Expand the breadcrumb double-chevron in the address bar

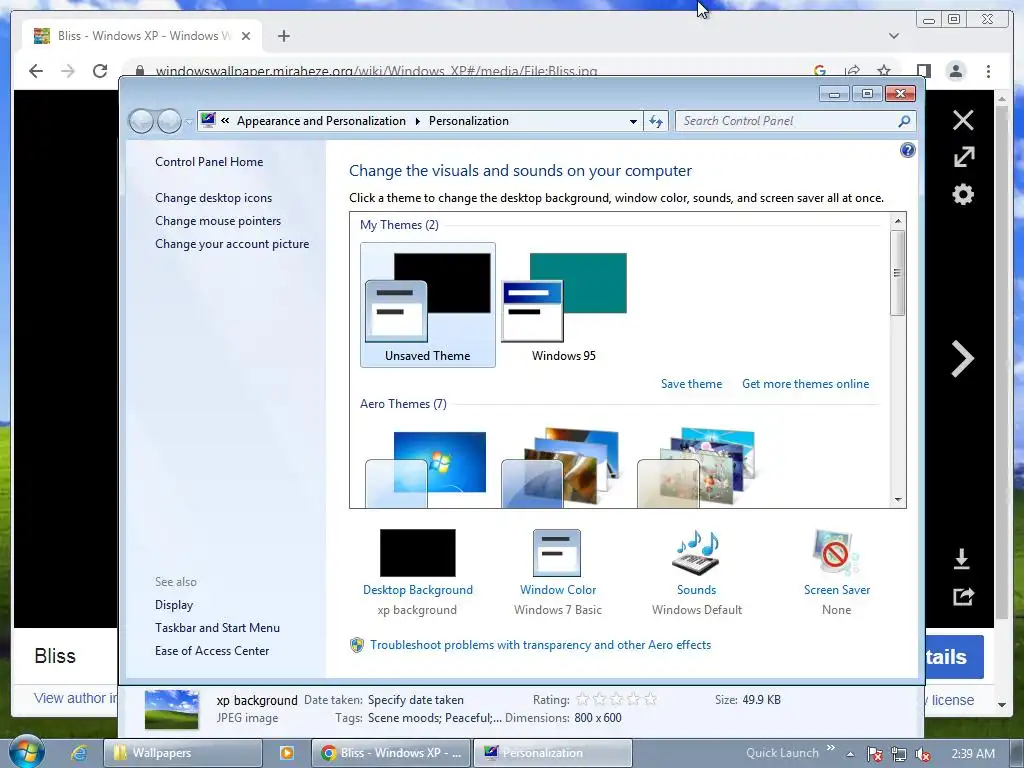pyautogui.click(x=225, y=121)
